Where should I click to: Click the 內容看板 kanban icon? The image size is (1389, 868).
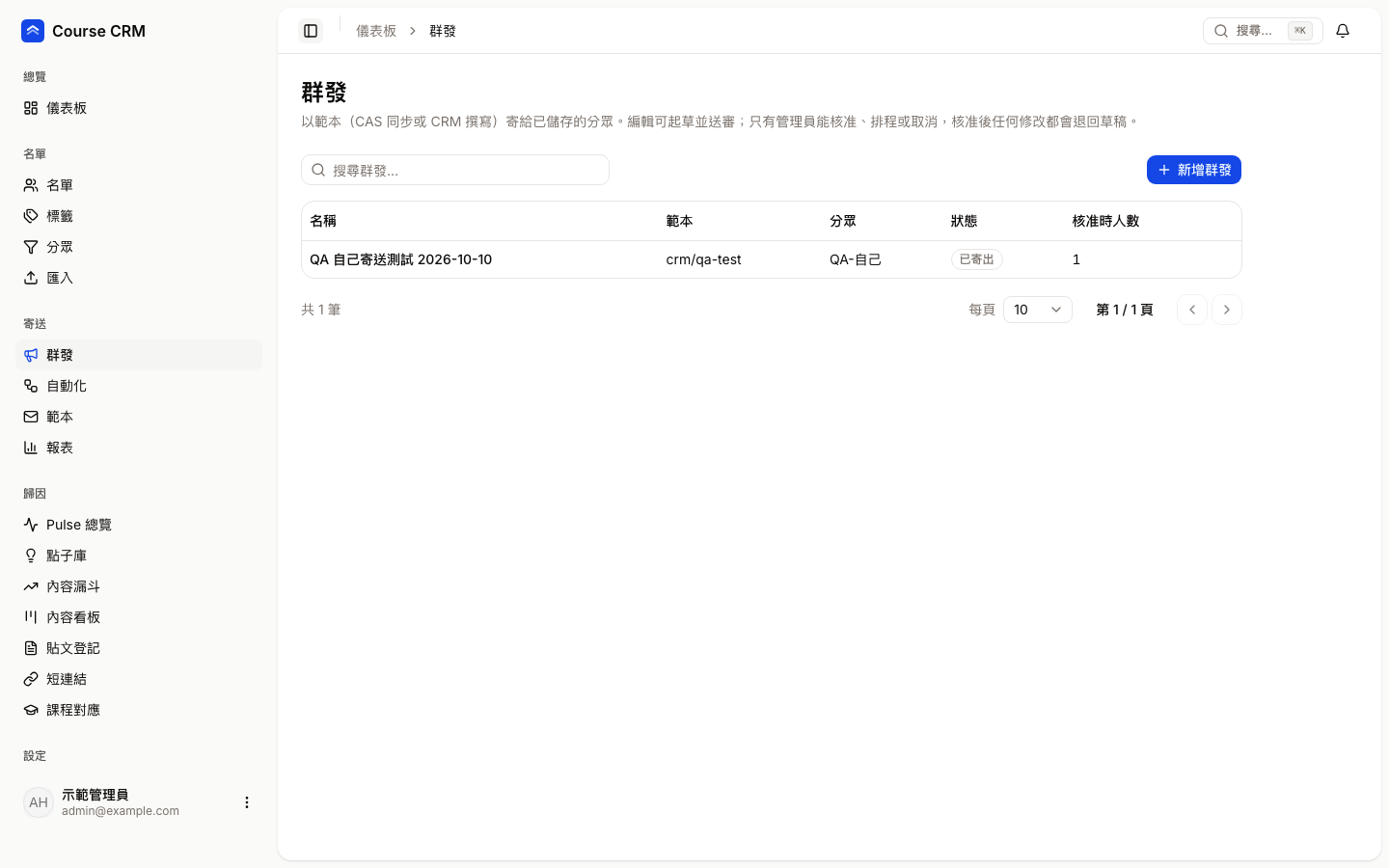coord(31,617)
